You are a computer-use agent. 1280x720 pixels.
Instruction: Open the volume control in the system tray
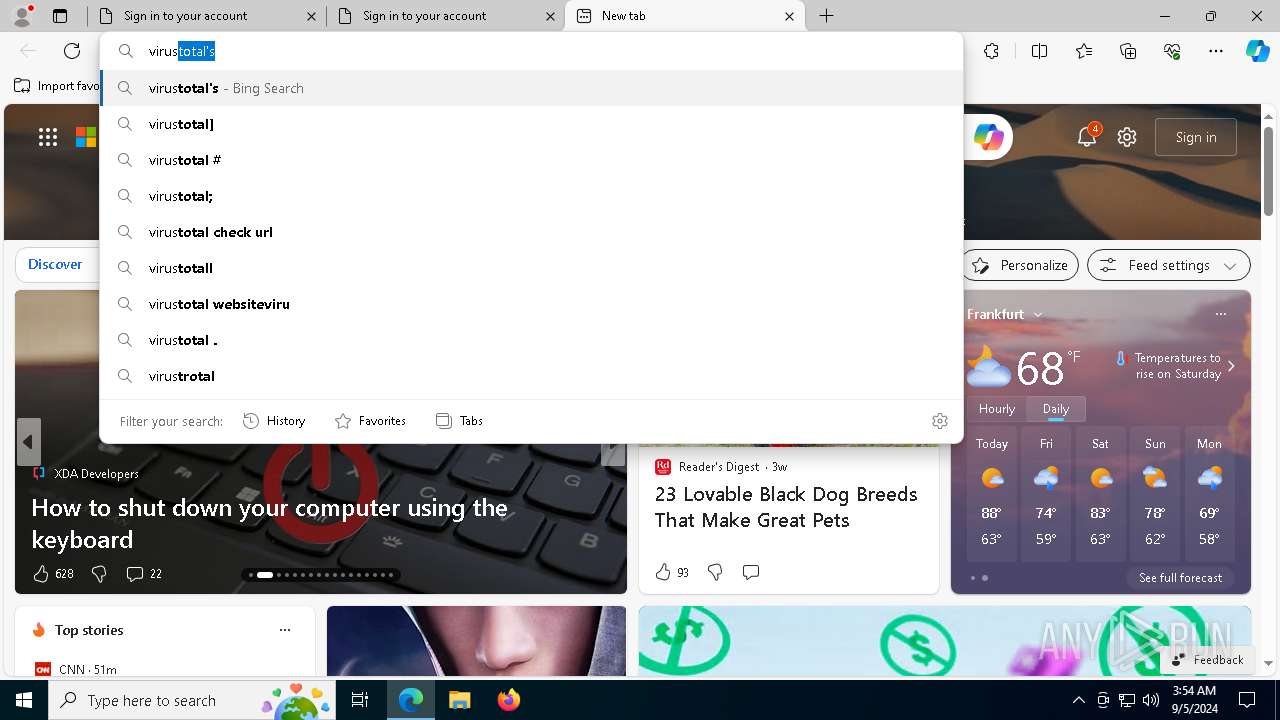coord(1151,700)
